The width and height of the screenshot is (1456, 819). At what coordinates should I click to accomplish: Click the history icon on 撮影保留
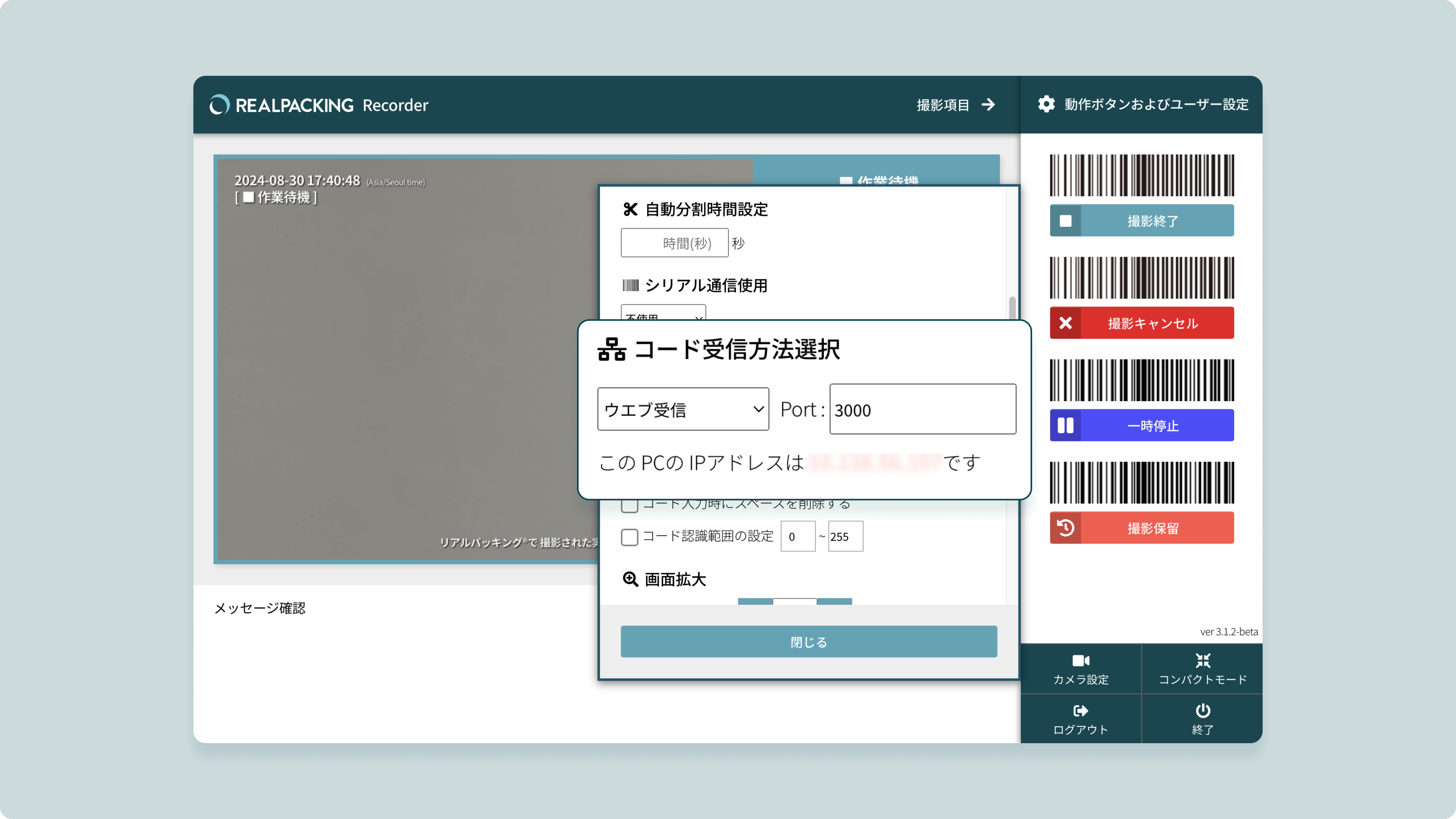[x=1065, y=528]
